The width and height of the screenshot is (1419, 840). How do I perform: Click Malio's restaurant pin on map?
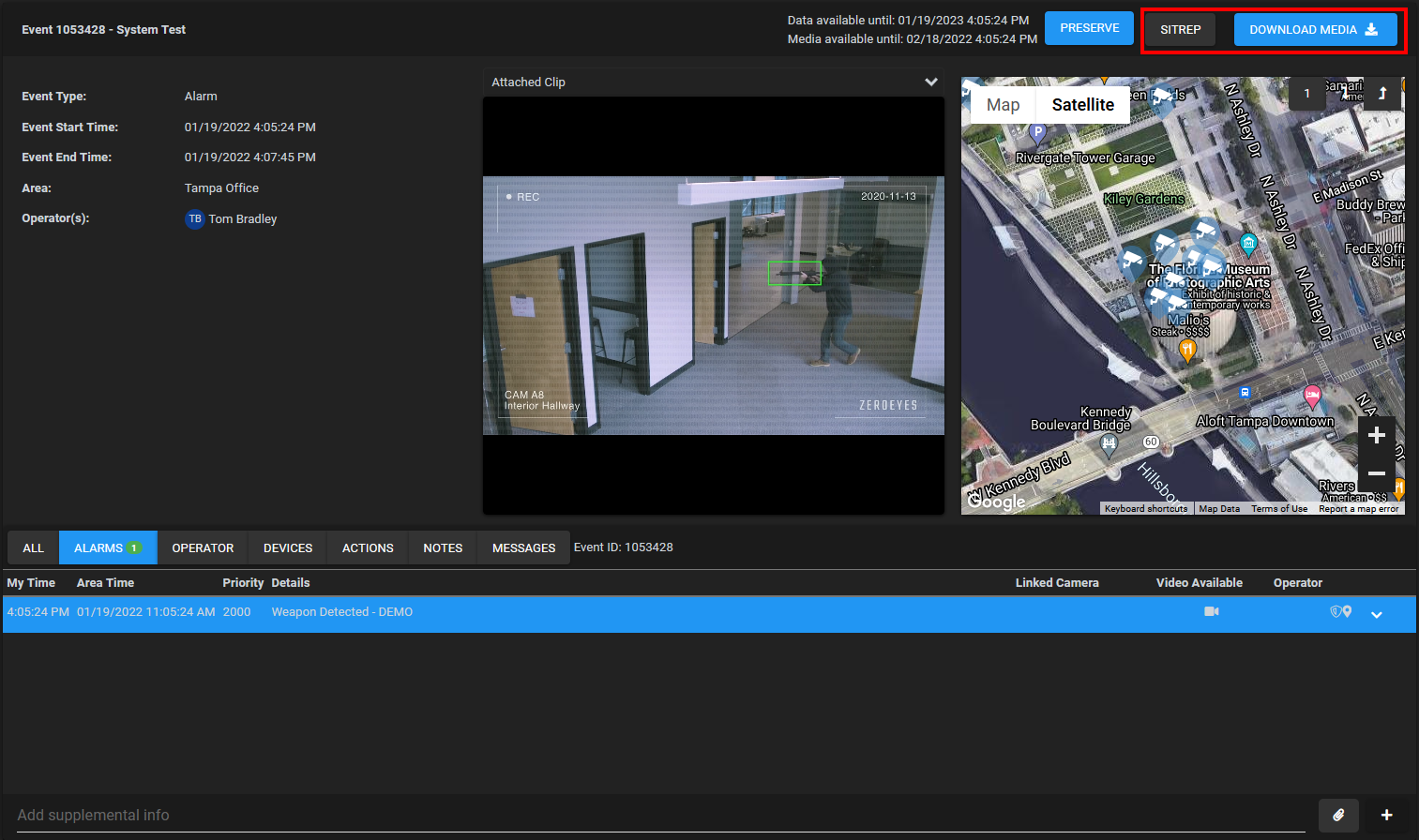click(1187, 351)
